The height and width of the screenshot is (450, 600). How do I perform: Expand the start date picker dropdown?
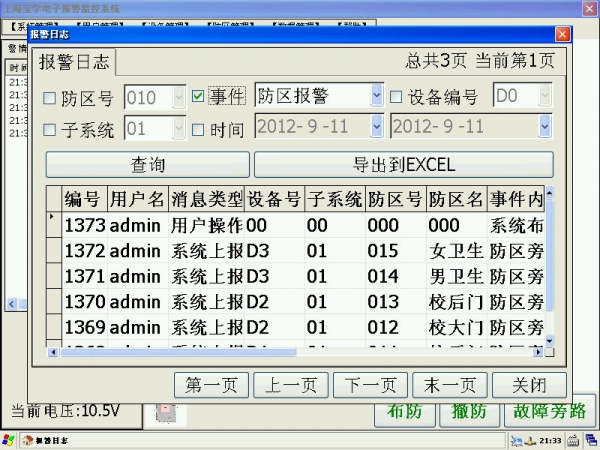377,127
